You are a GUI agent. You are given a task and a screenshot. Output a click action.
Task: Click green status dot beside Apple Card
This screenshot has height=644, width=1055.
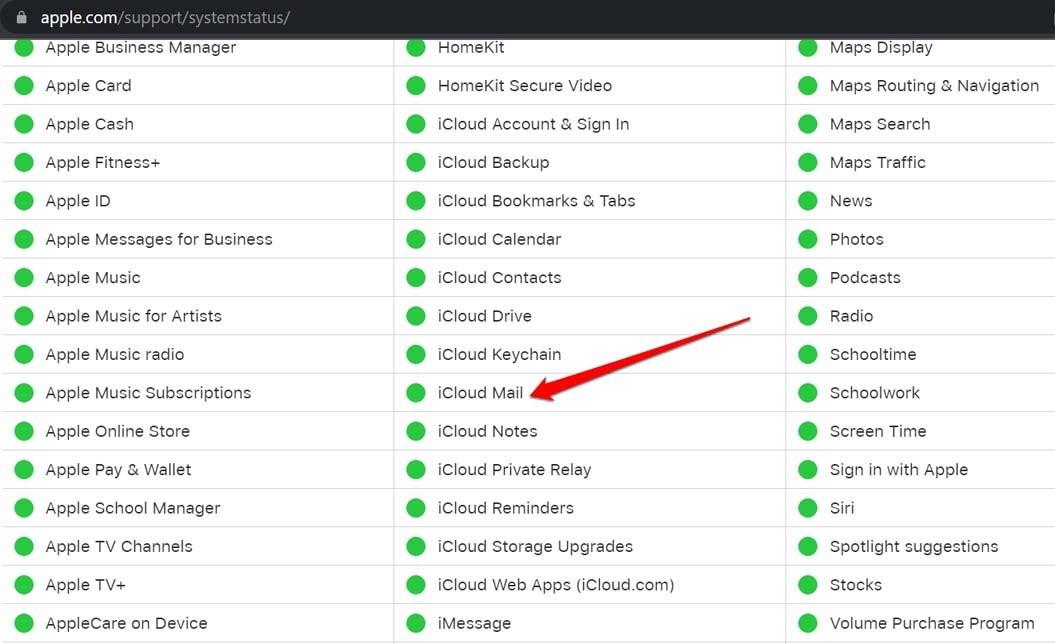[x=24, y=85]
